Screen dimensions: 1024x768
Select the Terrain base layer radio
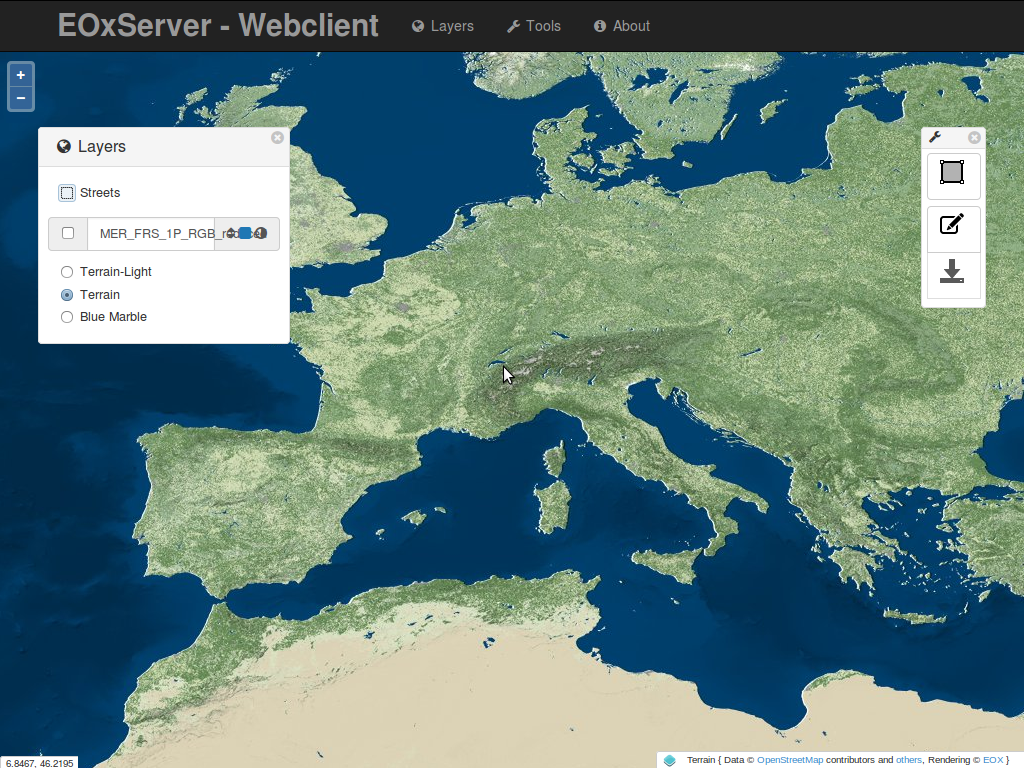[x=67, y=295]
